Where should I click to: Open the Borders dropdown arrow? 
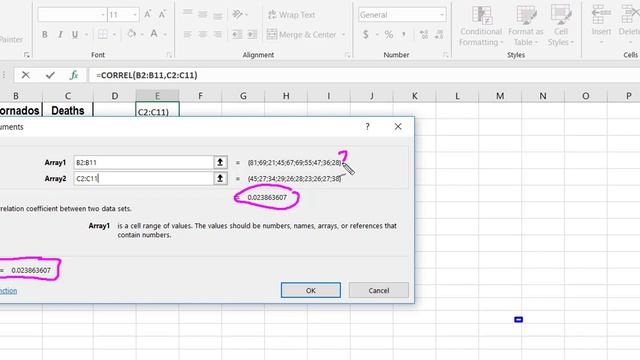pos(115,35)
